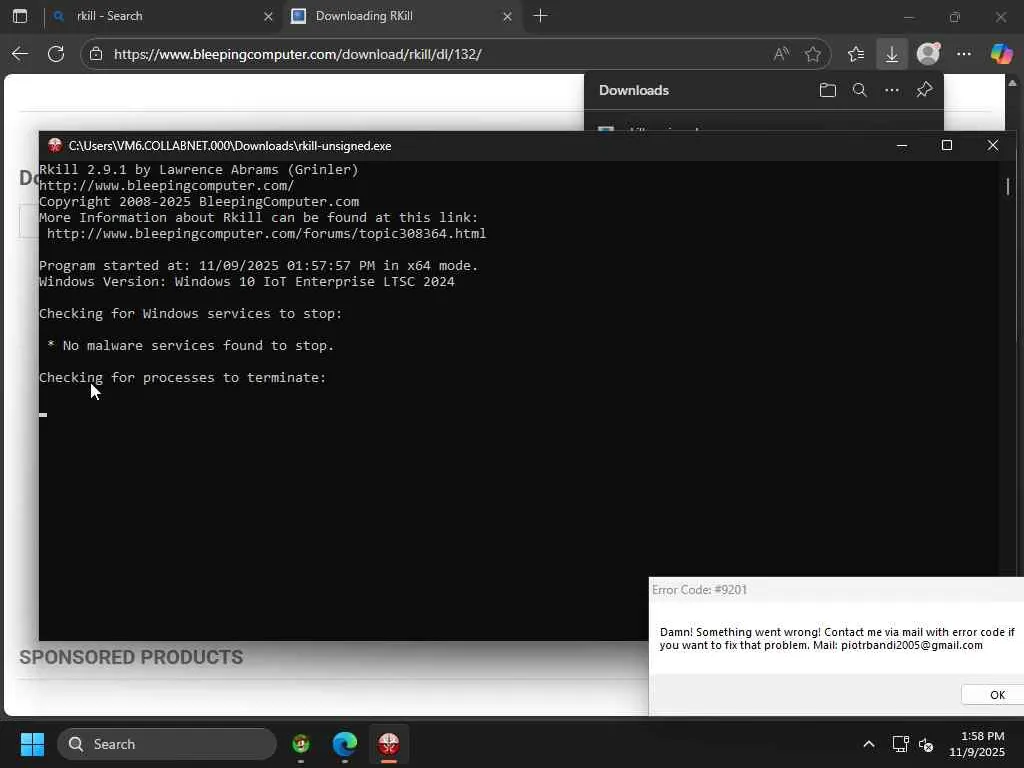Open the Windows Start menu
The image size is (1024, 768).
pyautogui.click(x=32, y=744)
